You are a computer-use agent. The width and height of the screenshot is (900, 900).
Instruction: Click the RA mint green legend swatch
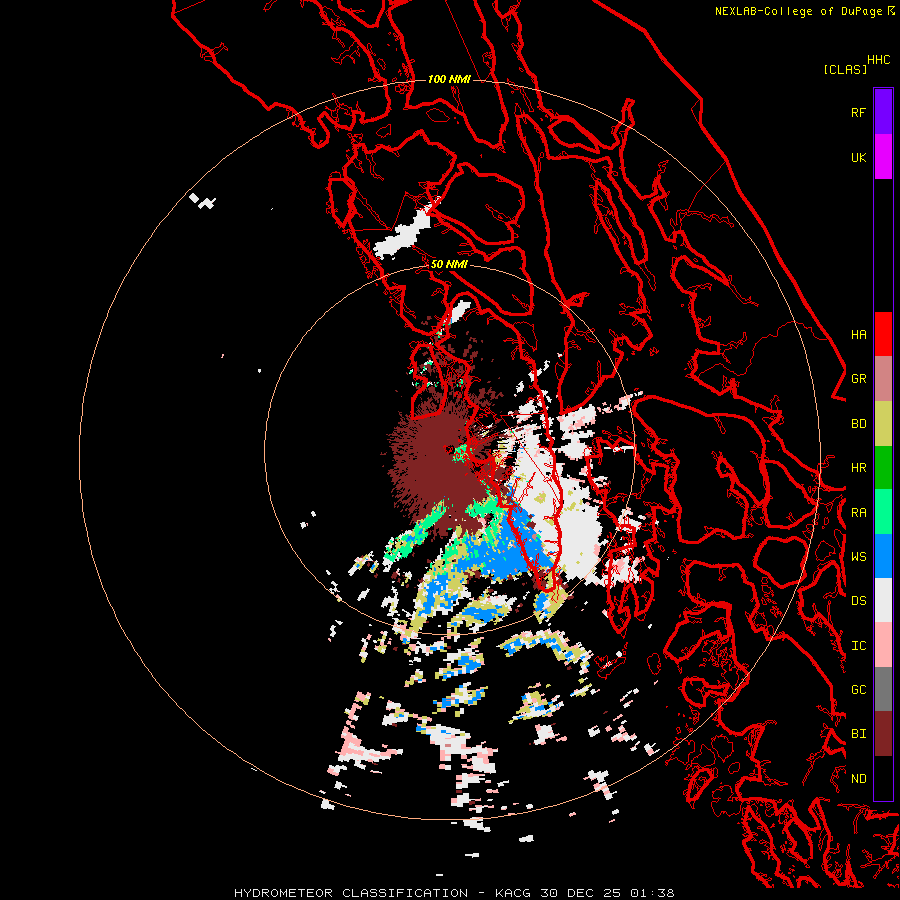pos(883,512)
